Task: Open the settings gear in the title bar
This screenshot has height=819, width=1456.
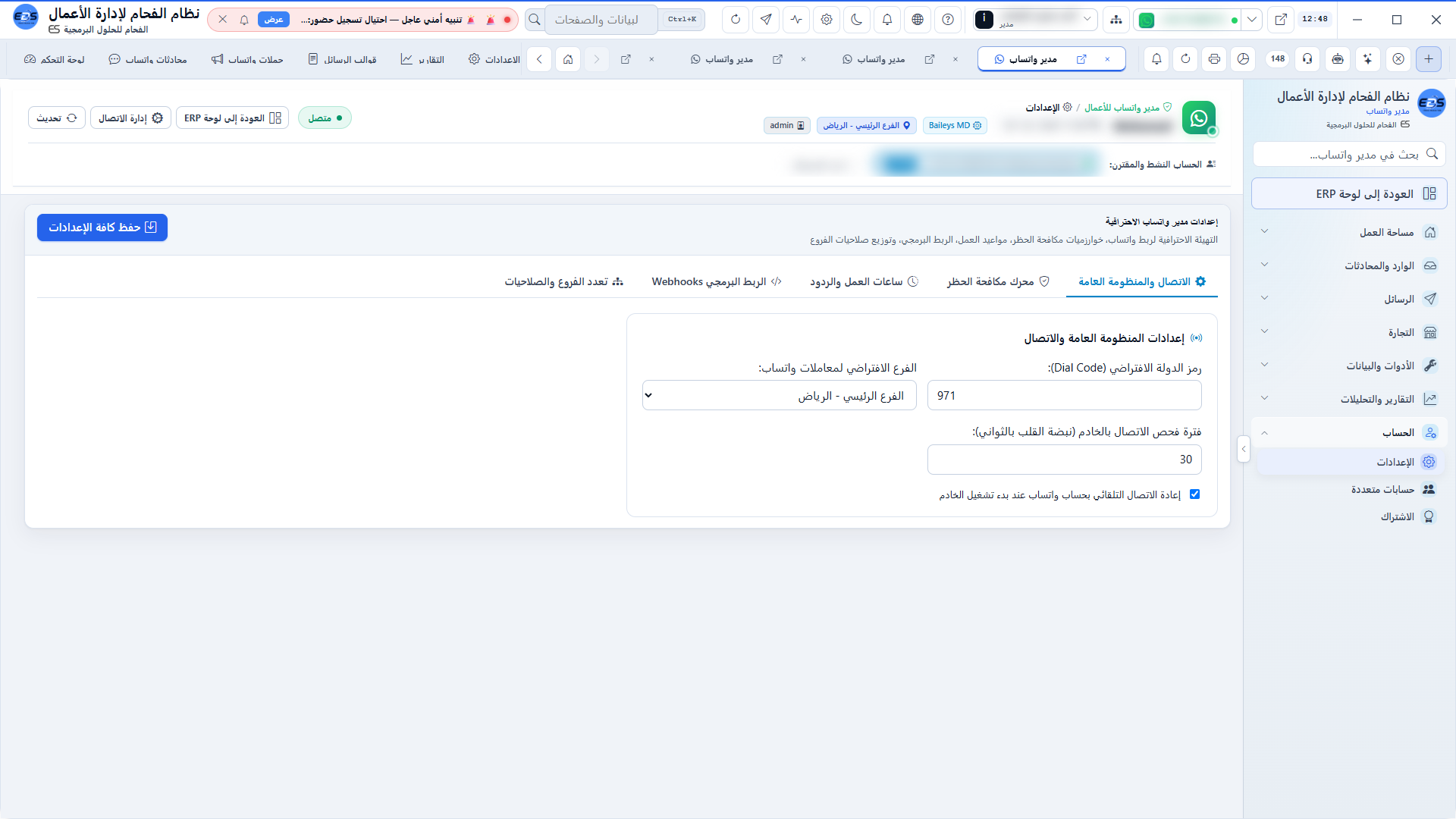Action: 827,20
